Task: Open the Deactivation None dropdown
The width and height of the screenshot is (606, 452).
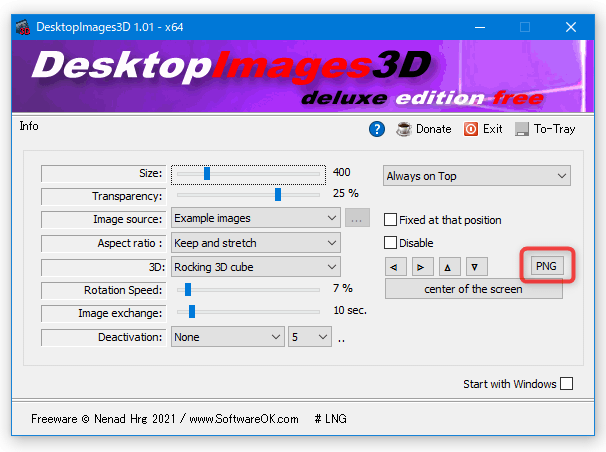Action: tap(228, 337)
